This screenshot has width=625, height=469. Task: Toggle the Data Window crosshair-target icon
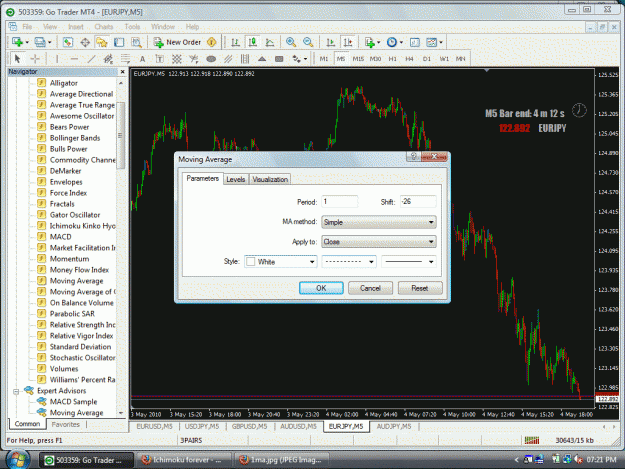click(x=85, y=42)
